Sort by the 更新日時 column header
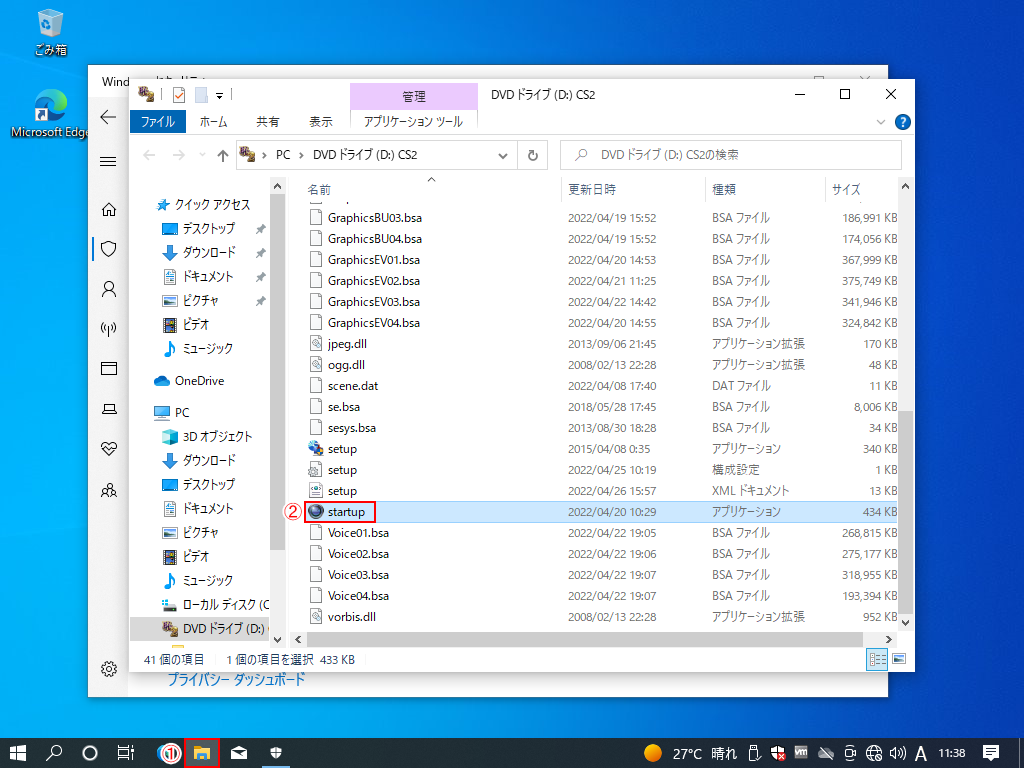The image size is (1024, 768). click(x=592, y=189)
